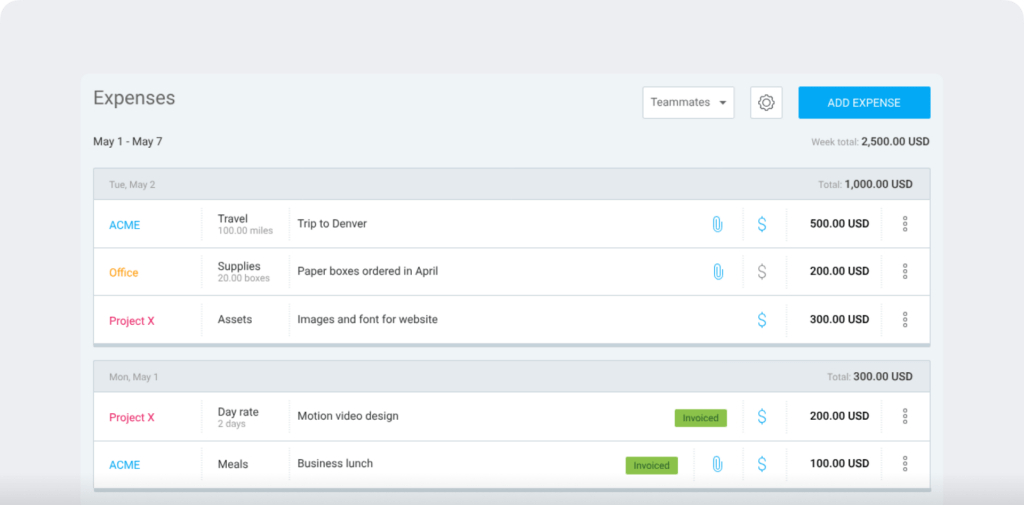Toggle billable dollar icon for Images and font expense
This screenshot has height=505, width=1024.
(x=761, y=319)
